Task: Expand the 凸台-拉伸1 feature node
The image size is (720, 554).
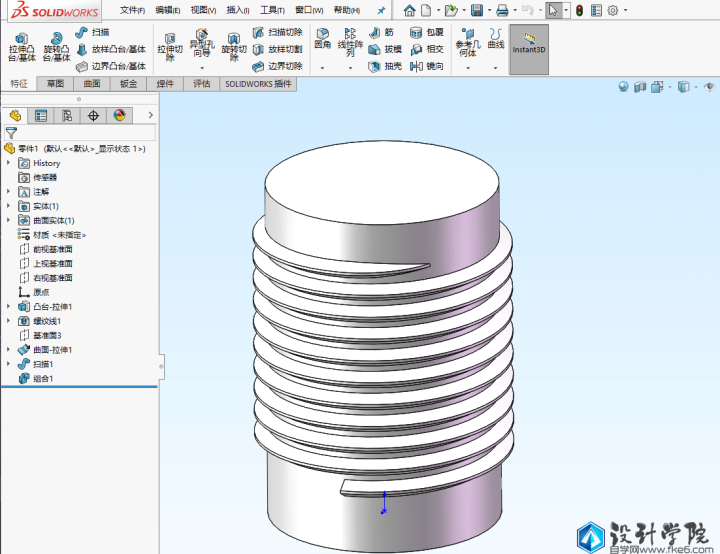Action: click(x=9, y=307)
